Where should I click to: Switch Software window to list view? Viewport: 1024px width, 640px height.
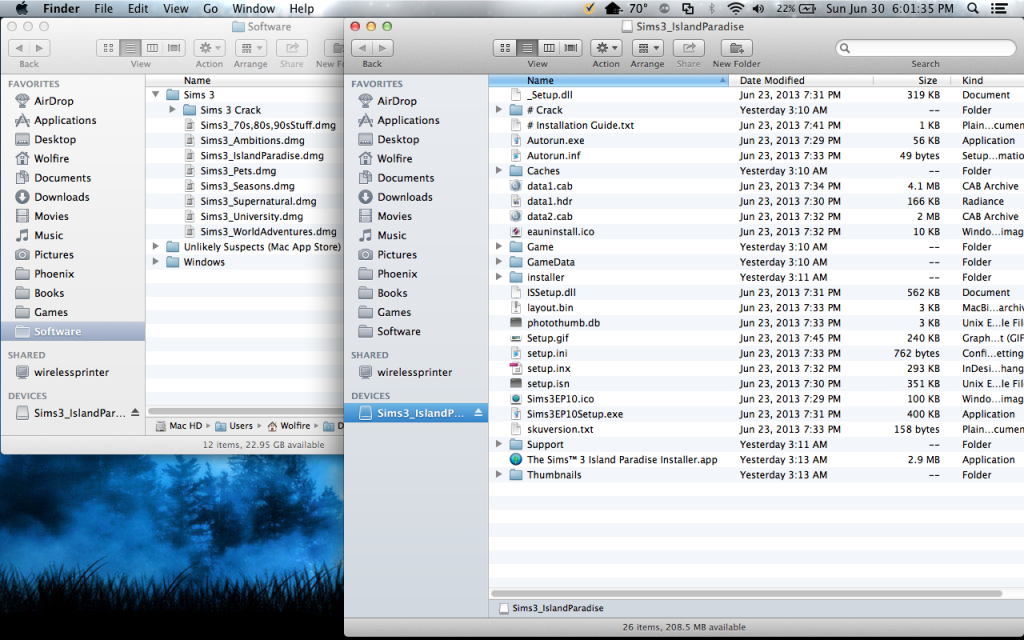pyautogui.click(x=130, y=48)
